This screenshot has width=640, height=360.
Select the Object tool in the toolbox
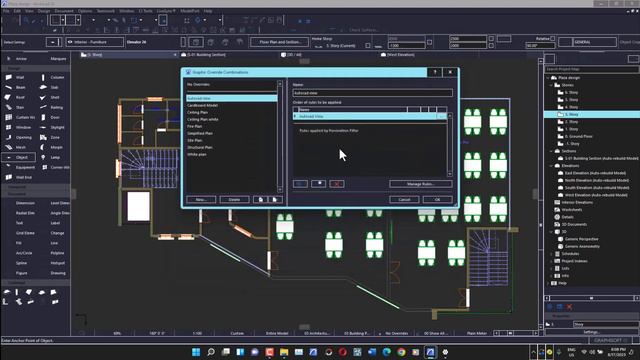click(x=19, y=157)
